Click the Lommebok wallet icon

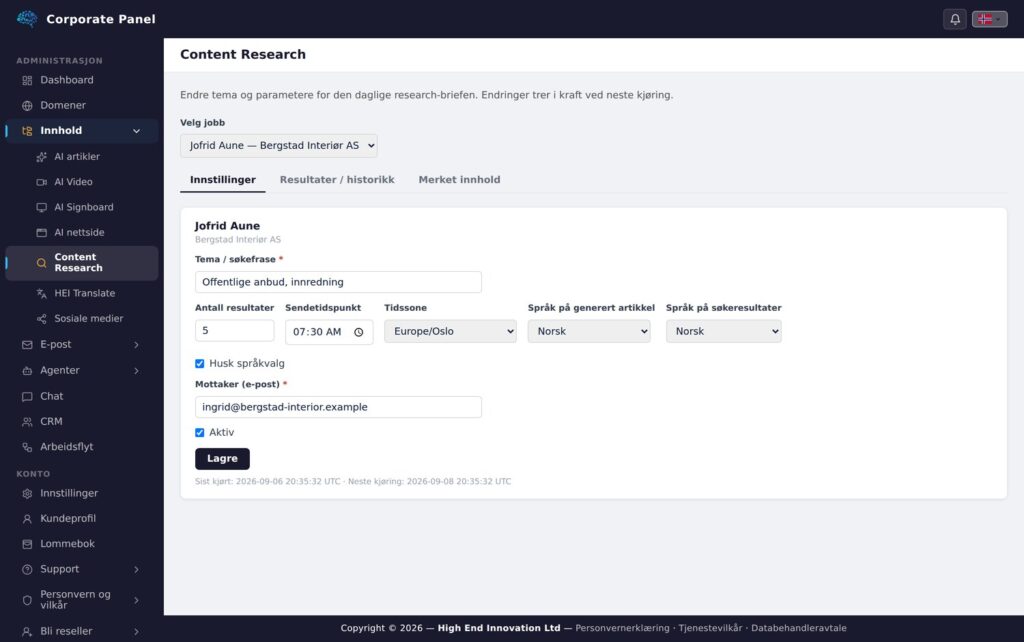(x=27, y=544)
